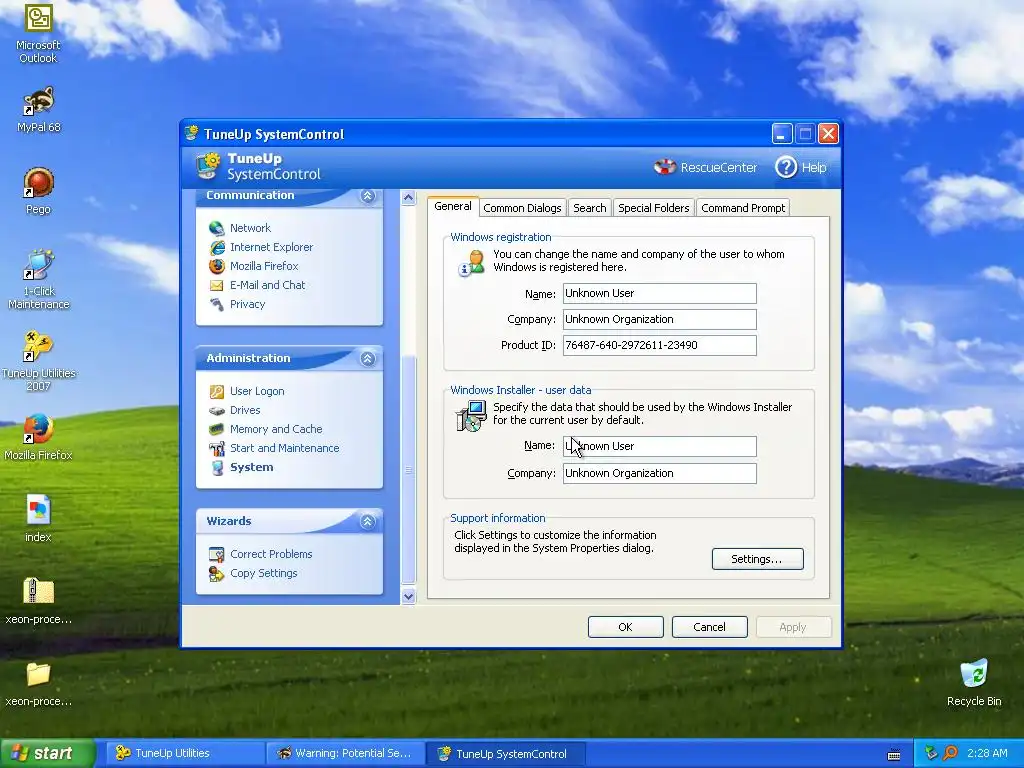Open Microsoft Outlook desktop icon
The width and height of the screenshot is (1024, 768).
click(38, 34)
